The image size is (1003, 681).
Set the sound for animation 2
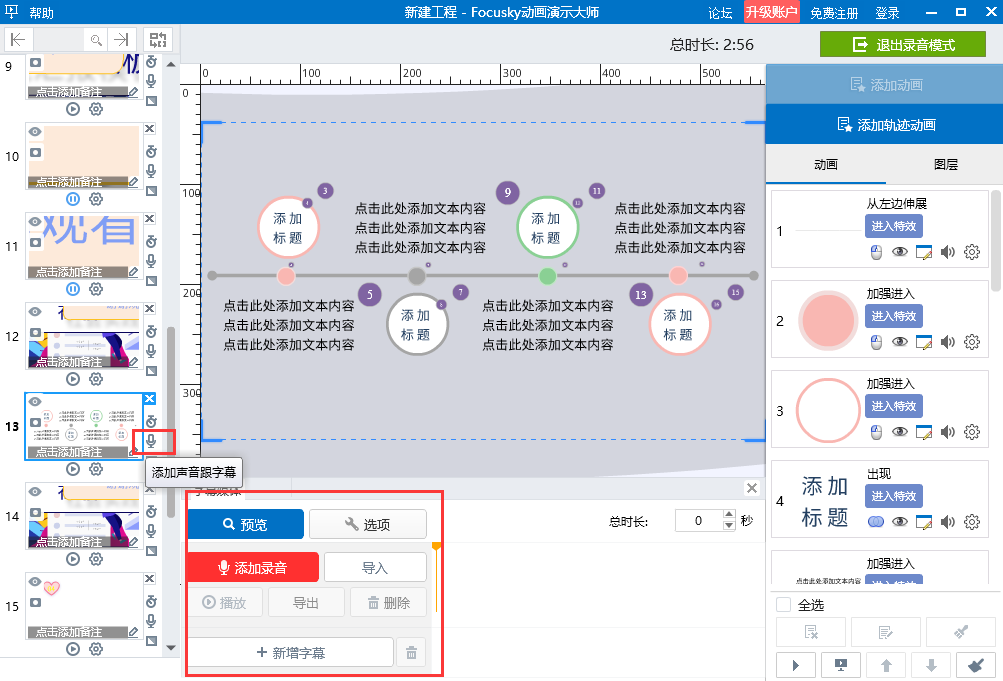(x=947, y=342)
